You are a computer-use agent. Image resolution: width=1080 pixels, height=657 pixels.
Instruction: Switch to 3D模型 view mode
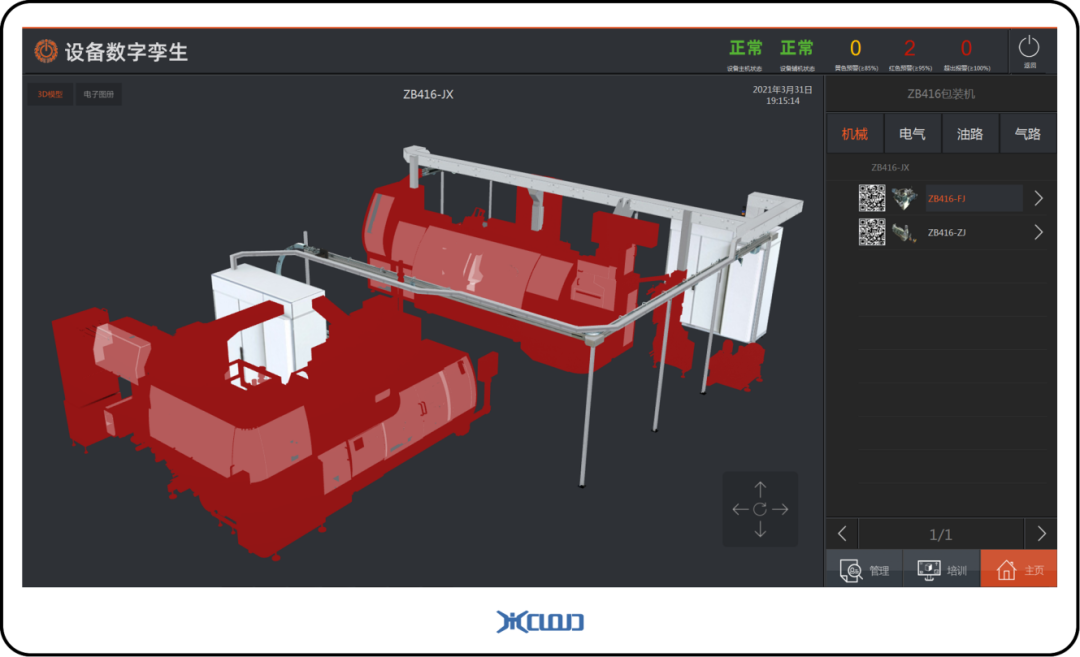tap(50, 95)
